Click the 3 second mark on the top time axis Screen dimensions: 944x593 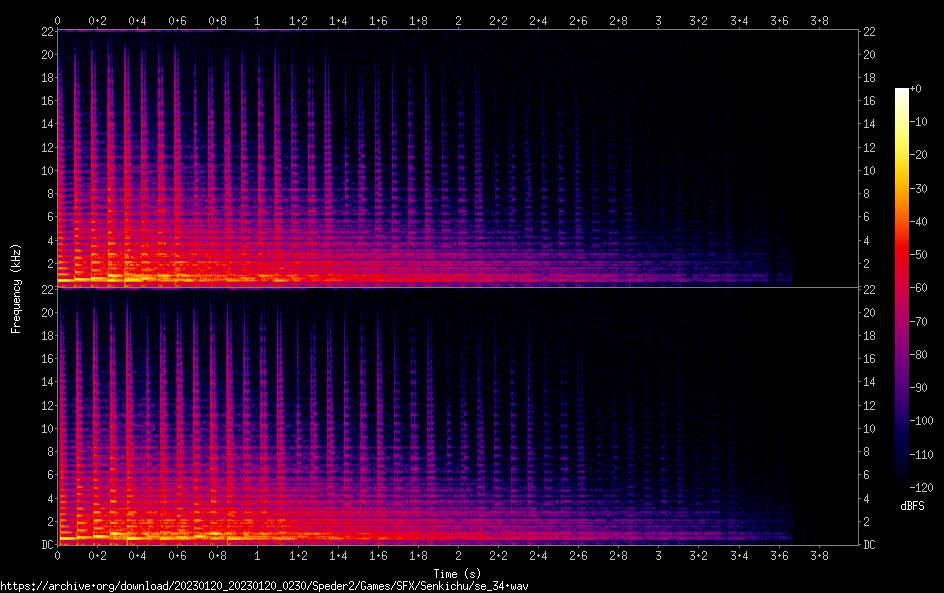pos(658,20)
